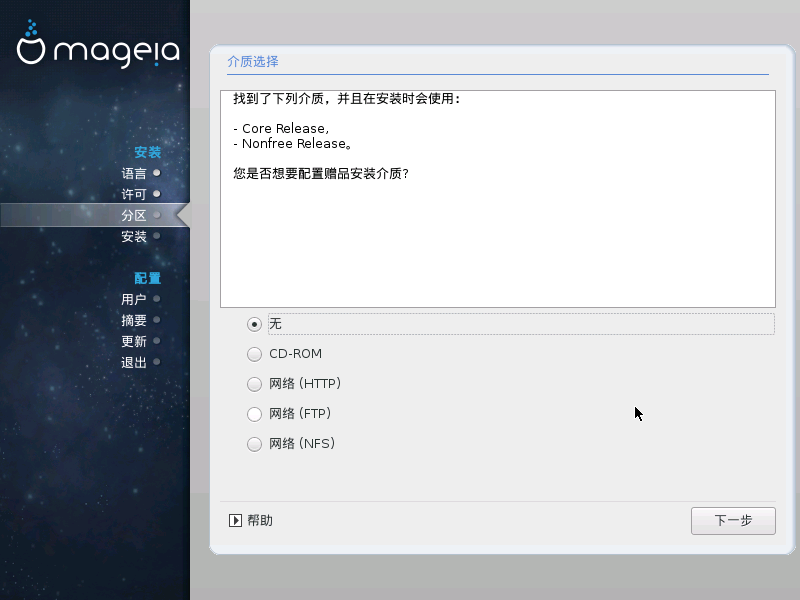The width and height of the screenshot is (800, 600).
Task: Select the 网络 (FTP) radio button
Action: pyautogui.click(x=254, y=414)
